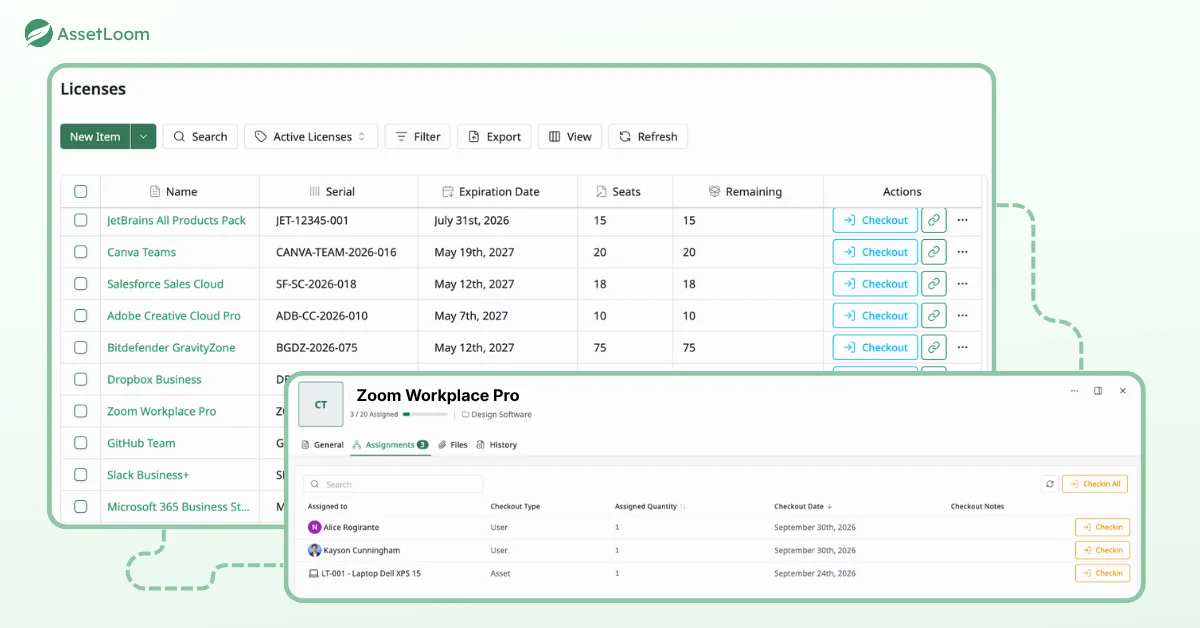
Task: Check the Dropbox Business checkbox
Action: (81, 380)
